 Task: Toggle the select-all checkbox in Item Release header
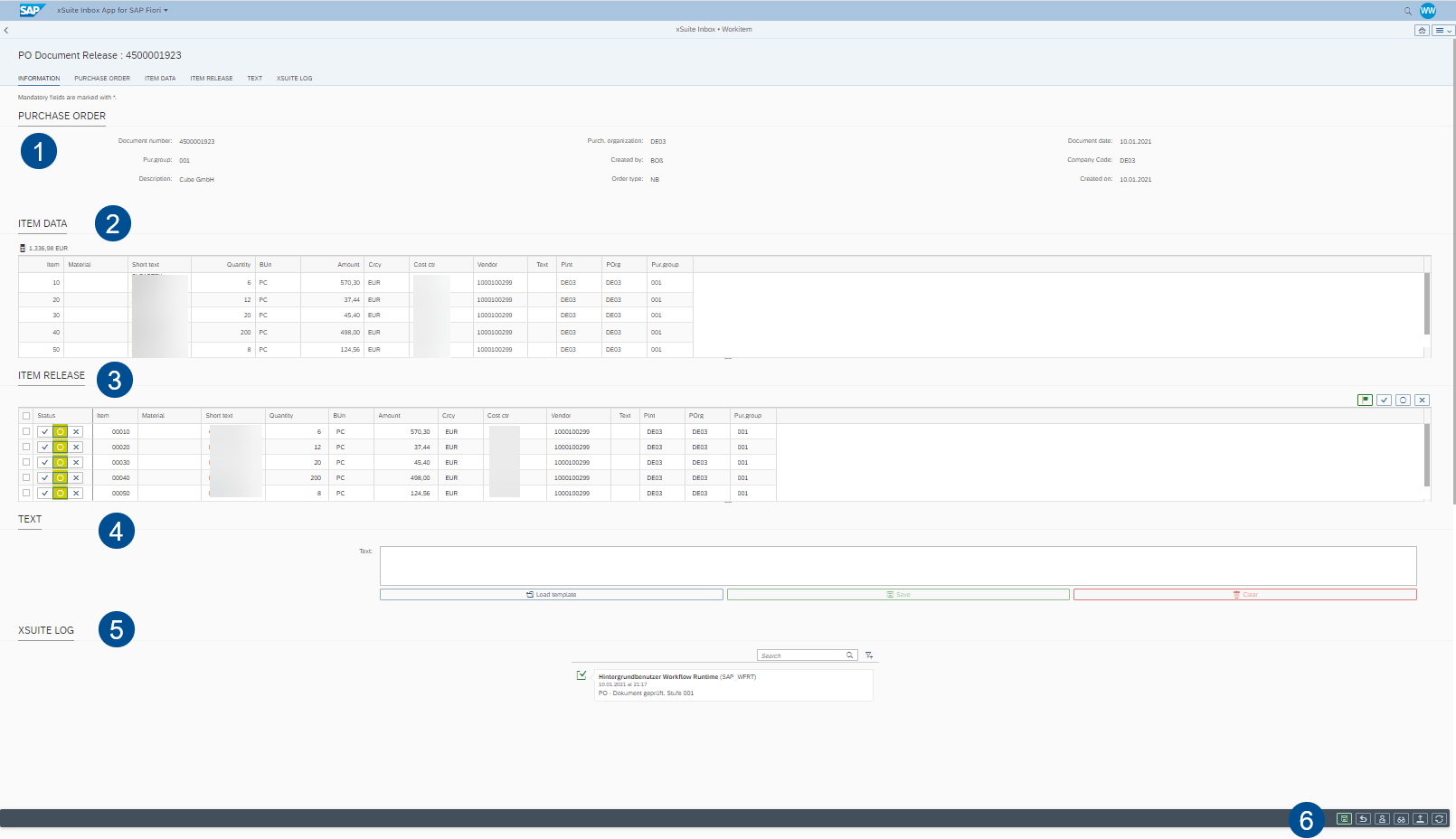click(x=26, y=415)
